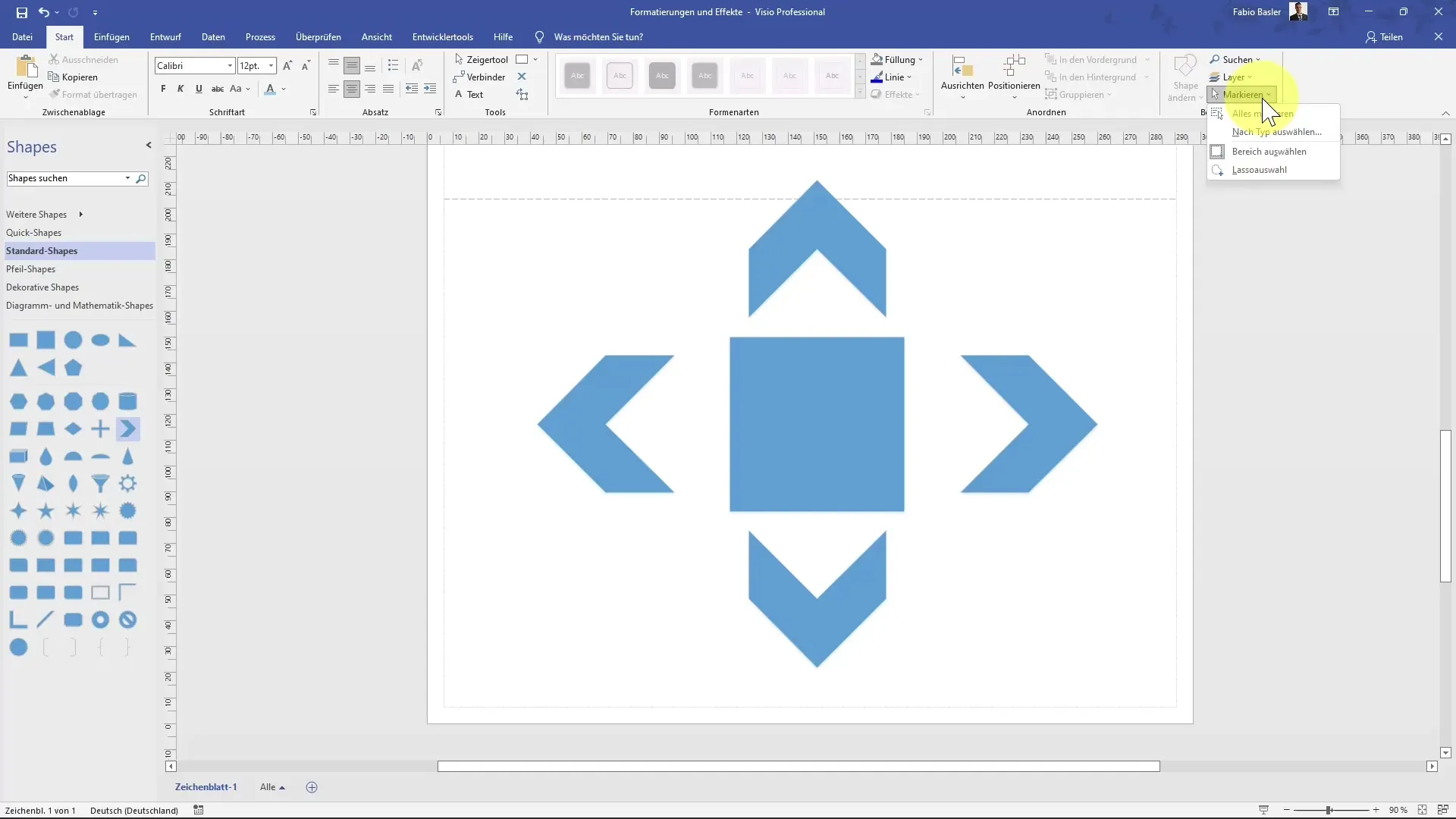
Task: Expand the Formenarten styles gallery
Action: click(860, 93)
